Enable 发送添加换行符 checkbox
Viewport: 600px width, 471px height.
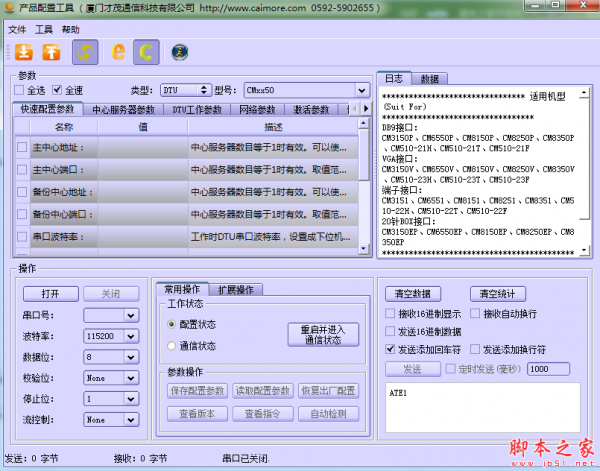tap(475, 349)
